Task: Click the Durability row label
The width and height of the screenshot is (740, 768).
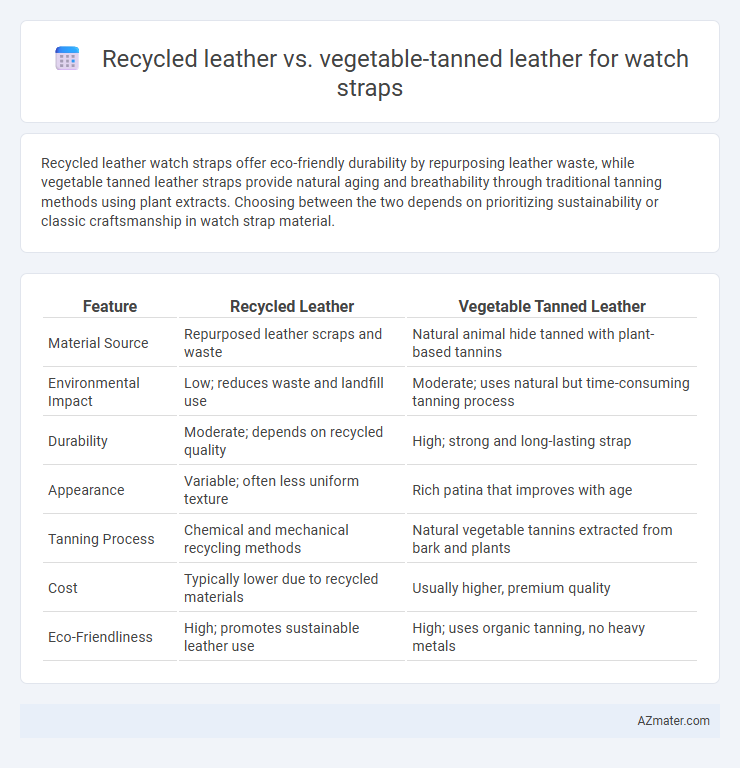Action: [x=77, y=441]
